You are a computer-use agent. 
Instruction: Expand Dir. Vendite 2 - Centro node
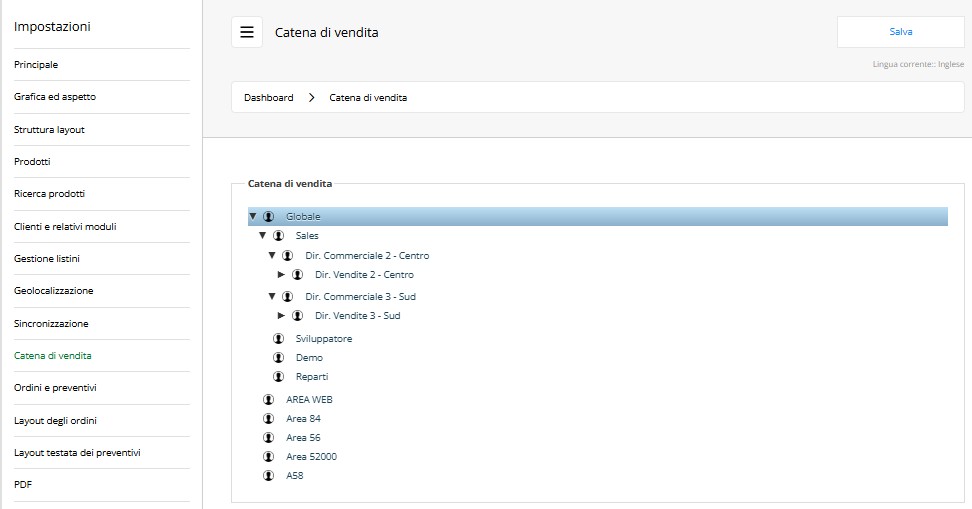pos(281,275)
